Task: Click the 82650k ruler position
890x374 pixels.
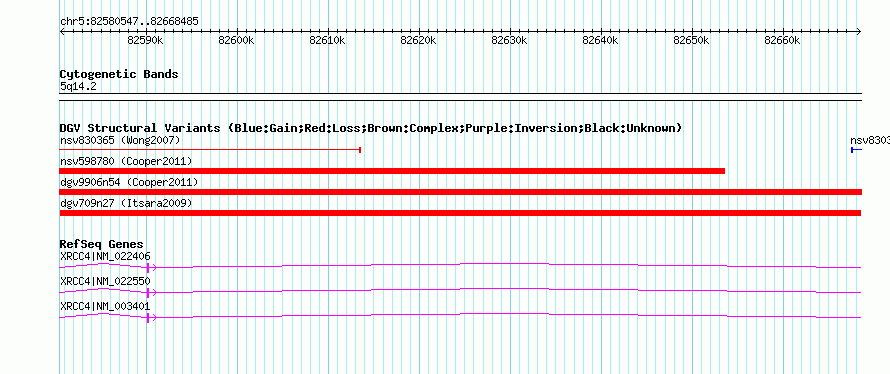Action: click(x=692, y=40)
